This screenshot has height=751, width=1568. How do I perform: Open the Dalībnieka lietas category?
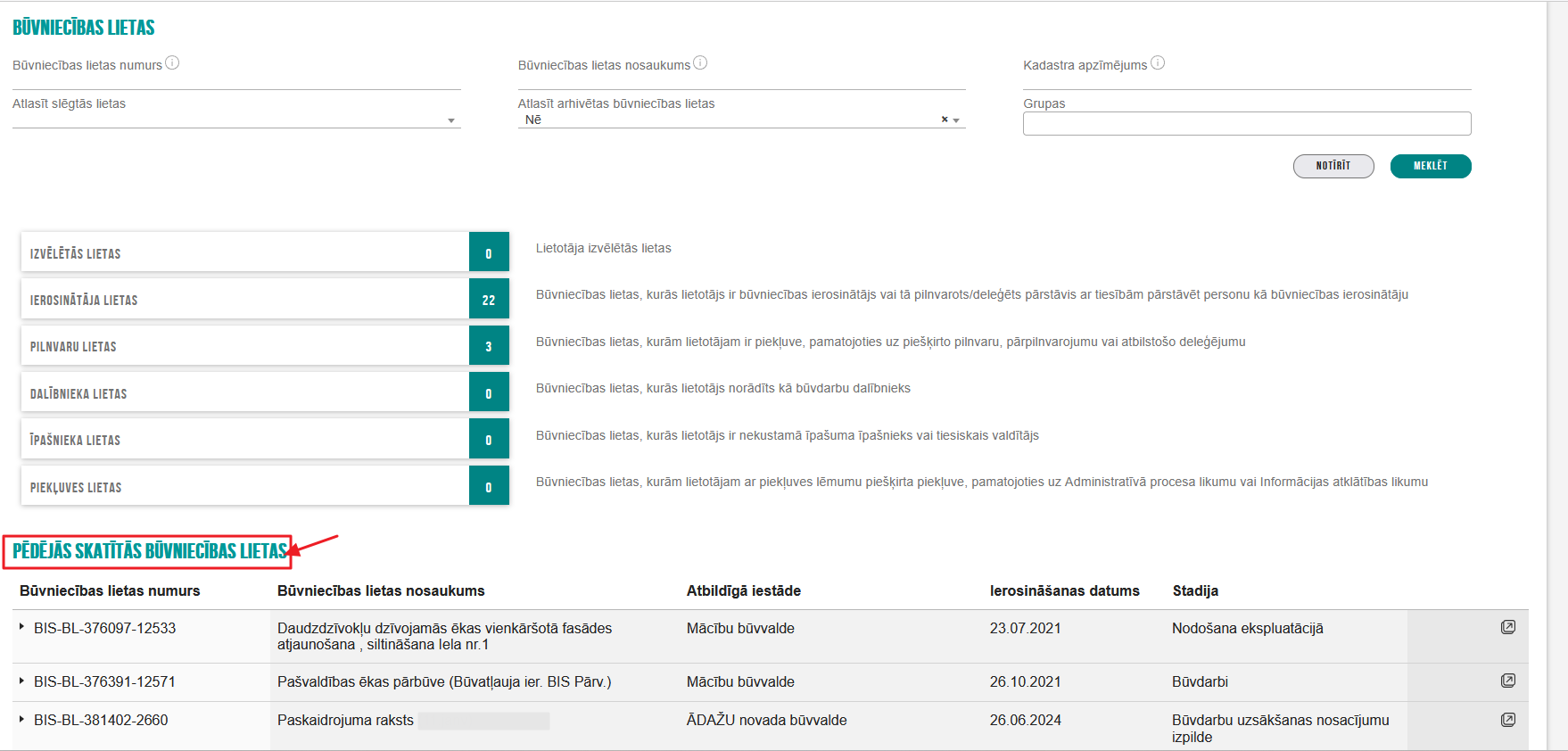(265, 392)
